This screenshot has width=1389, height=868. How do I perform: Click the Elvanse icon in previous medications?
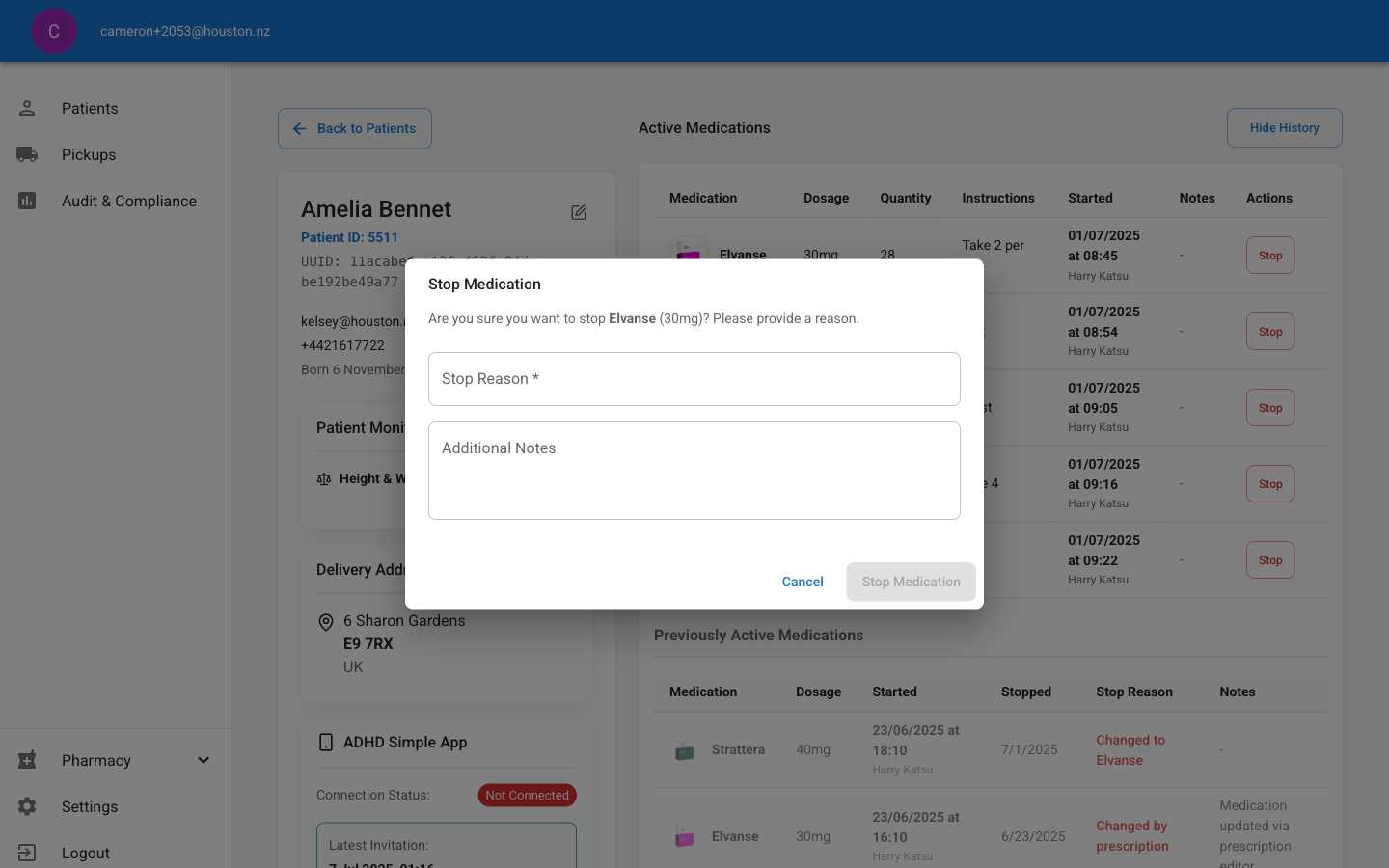[x=685, y=836]
